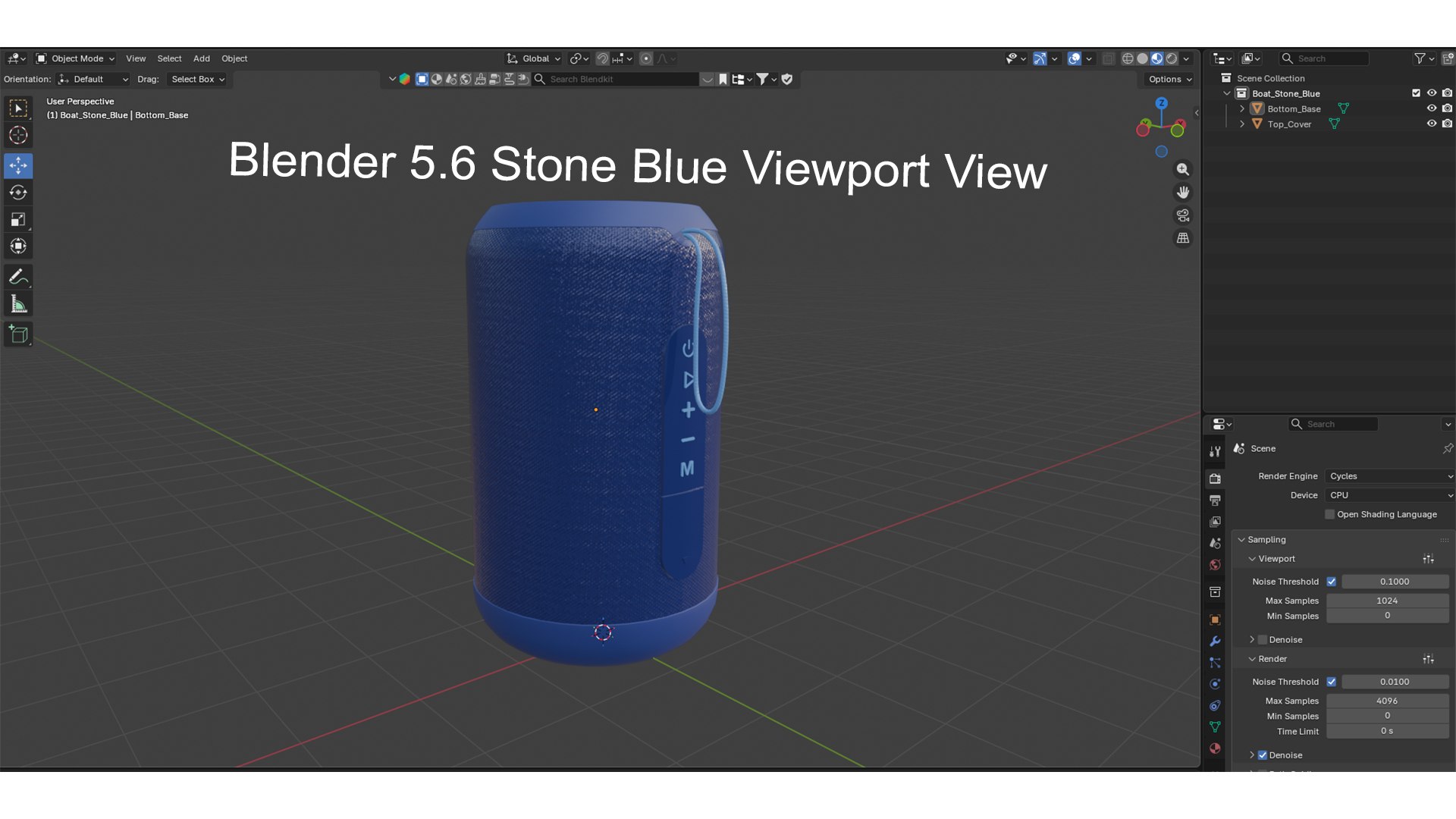This screenshot has height=819, width=1456.
Task: Toggle snapping magnet button
Action: [x=602, y=58]
